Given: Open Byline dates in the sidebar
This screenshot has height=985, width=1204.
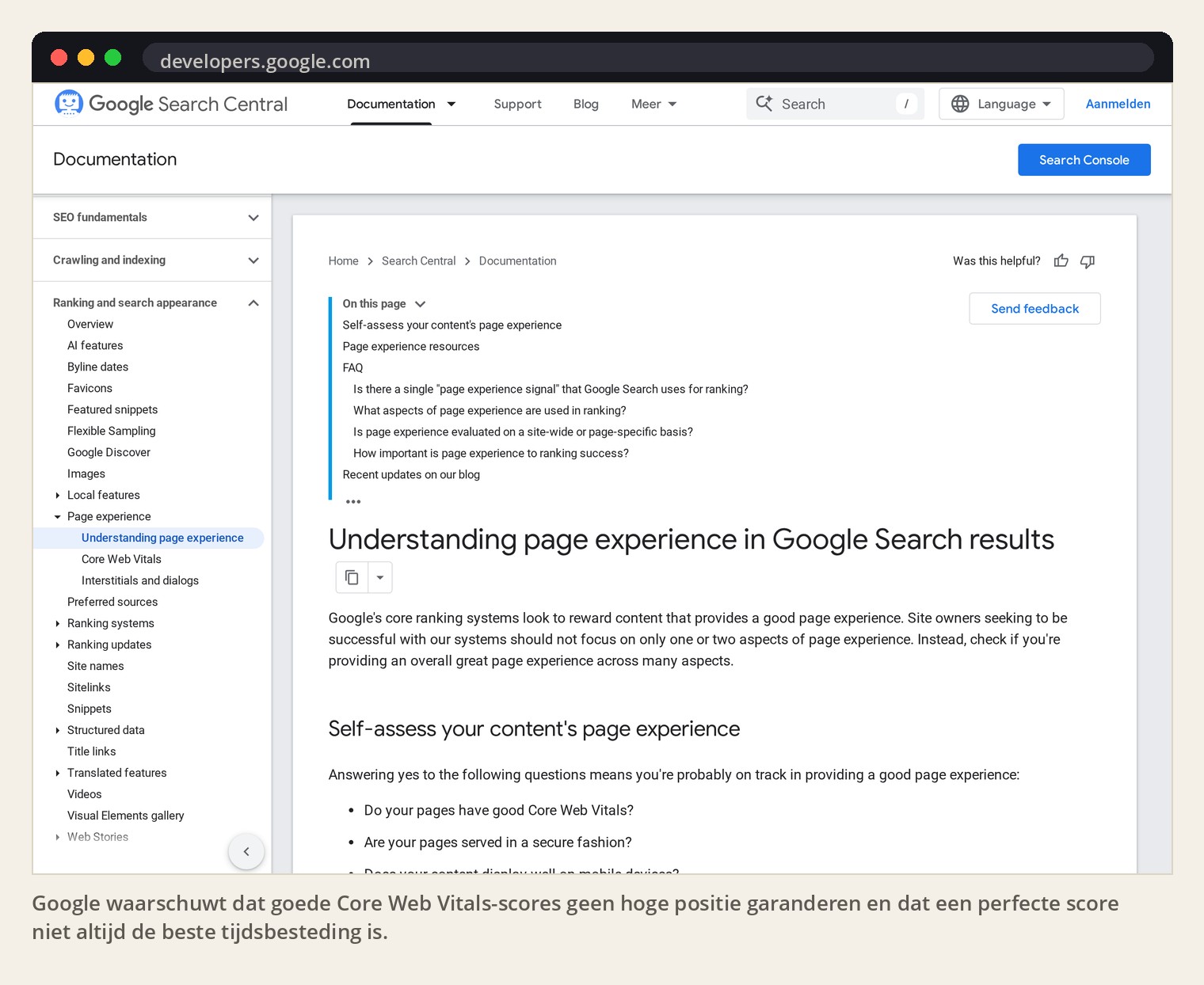Looking at the screenshot, I should click(97, 367).
